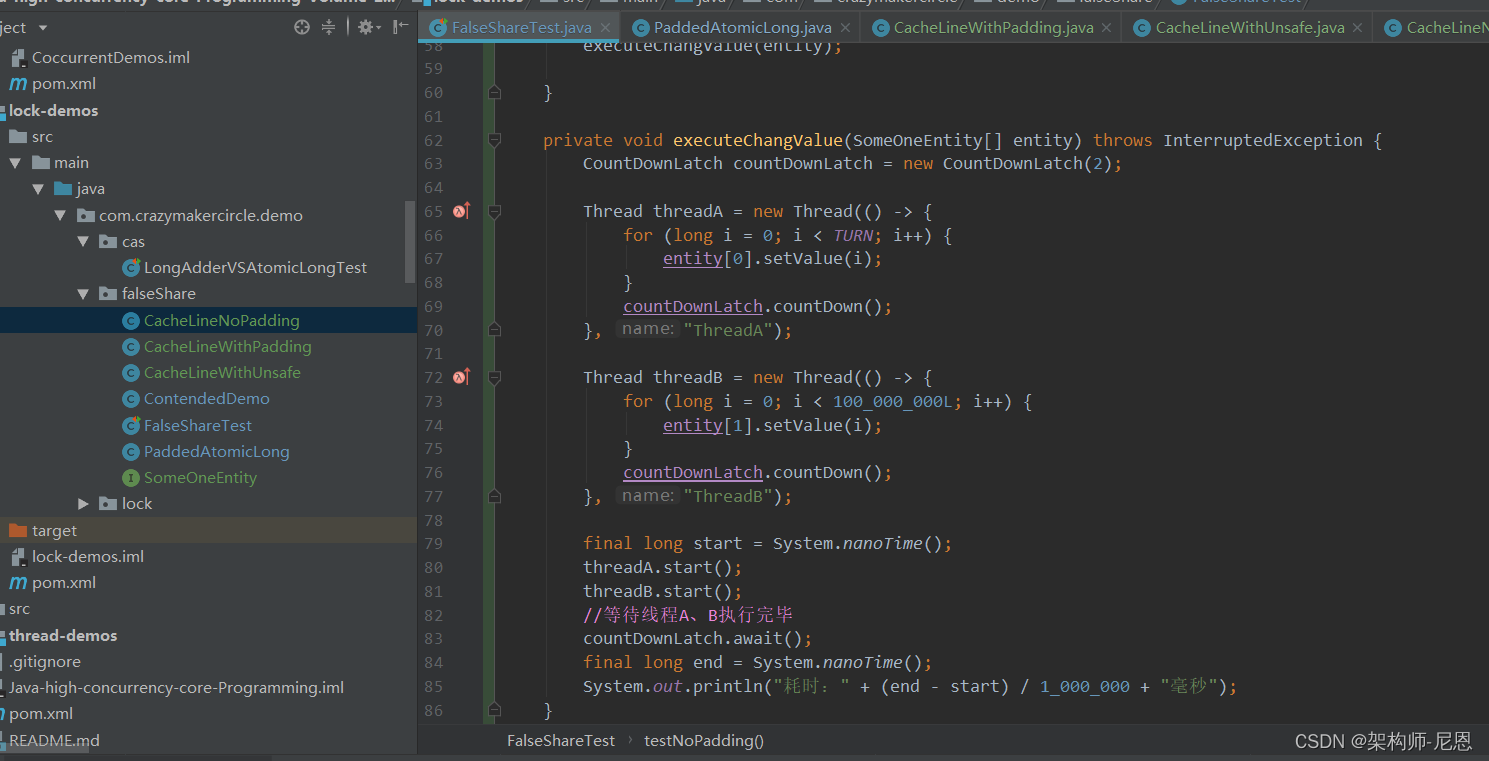The height and width of the screenshot is (761, 1489).
Task: Click the blue java source folder icon
Action: [63, 189]
